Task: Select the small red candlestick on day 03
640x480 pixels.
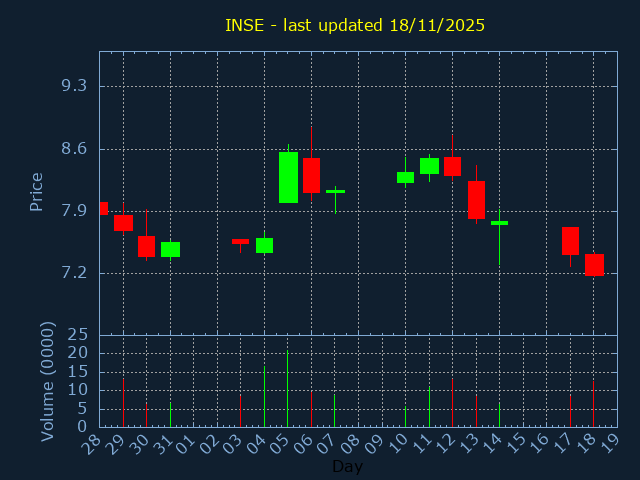Action: click(x=240, y=241)
